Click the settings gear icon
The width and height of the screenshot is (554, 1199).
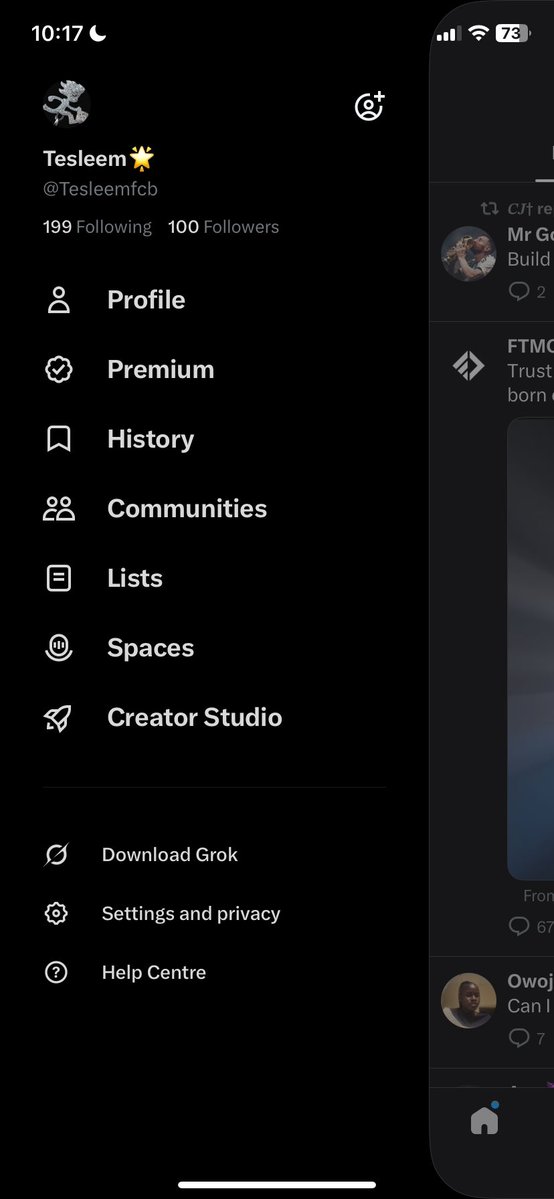click(56, 913)
